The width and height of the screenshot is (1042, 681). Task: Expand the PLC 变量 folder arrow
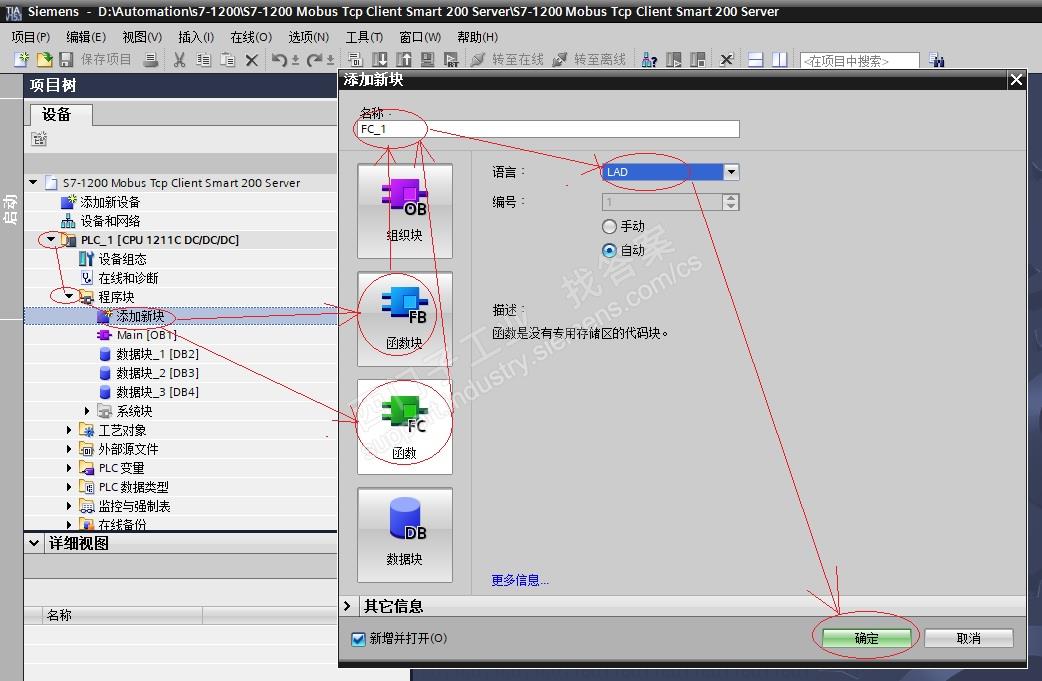69,468
